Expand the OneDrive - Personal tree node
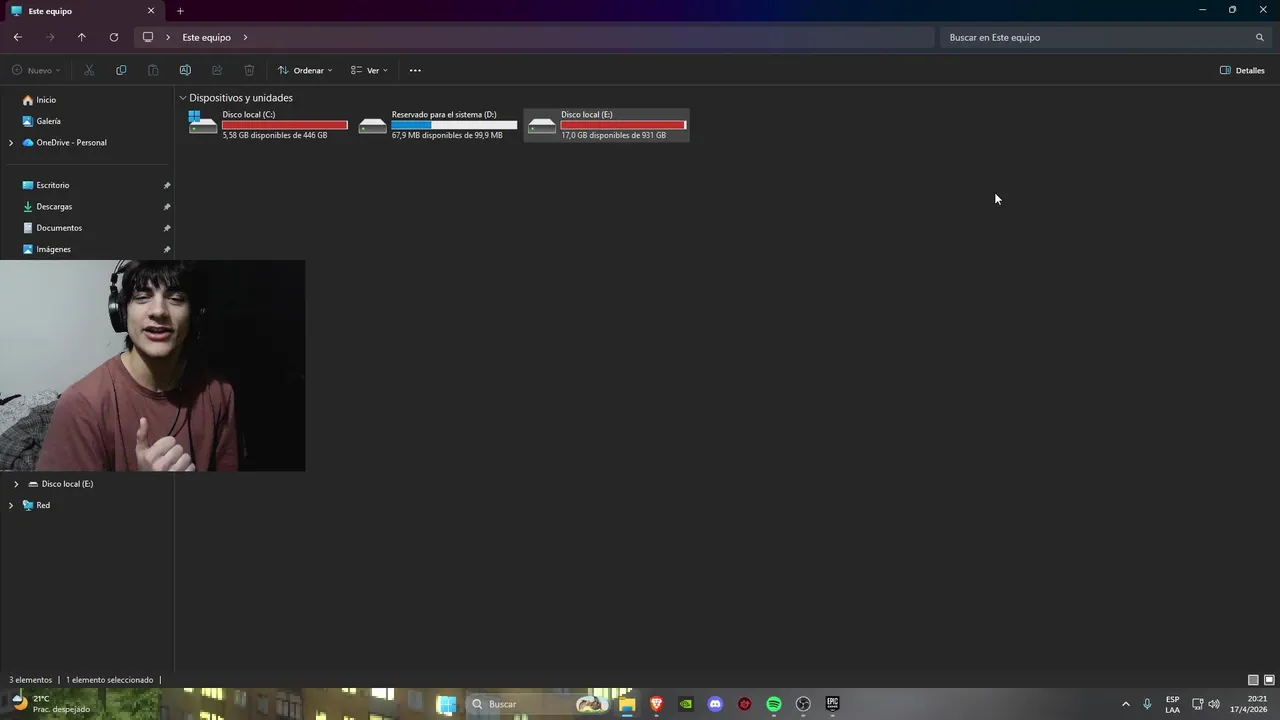 tap(11, 143)
